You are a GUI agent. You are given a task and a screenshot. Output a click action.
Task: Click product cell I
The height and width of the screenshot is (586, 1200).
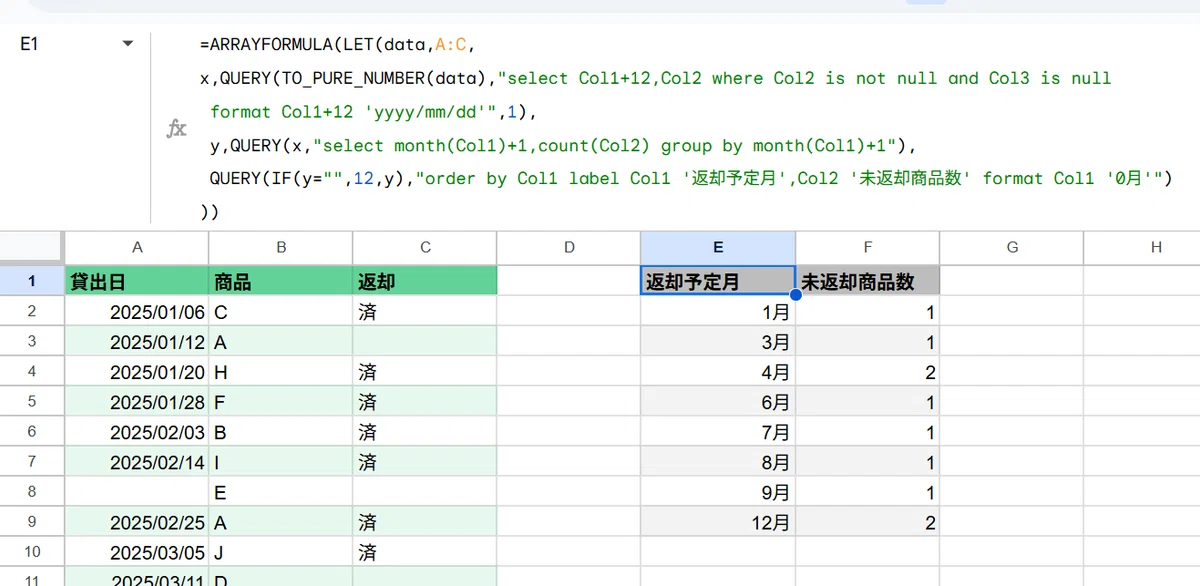tap(281, 461)
